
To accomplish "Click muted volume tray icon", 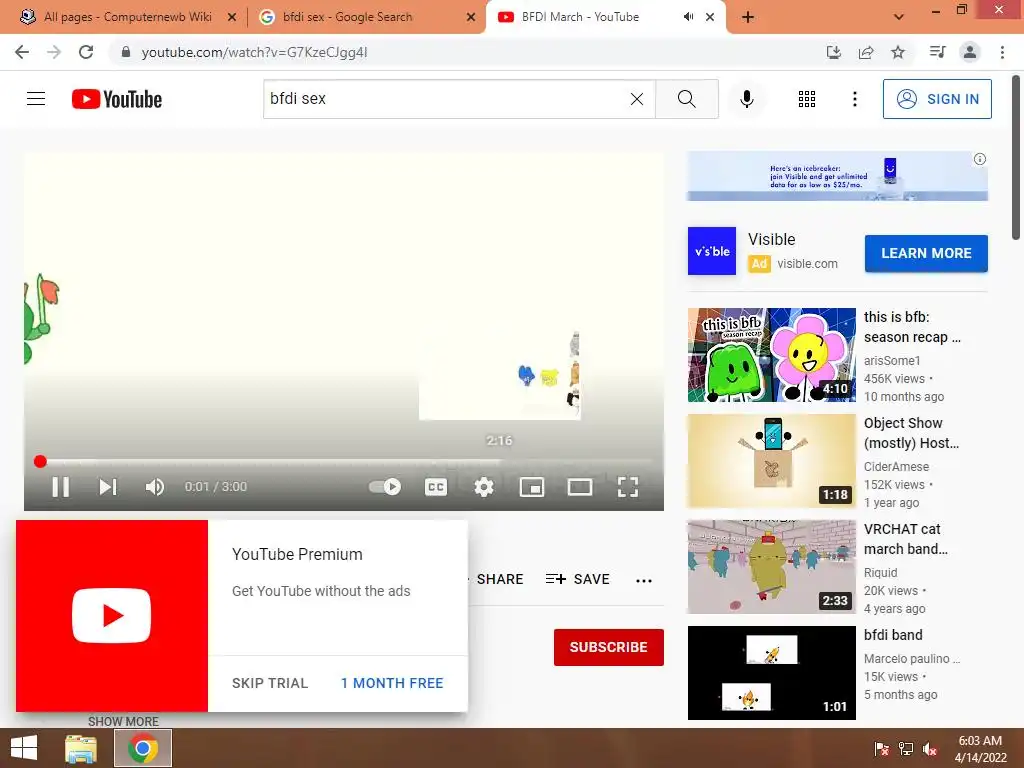I will point(930,749).
